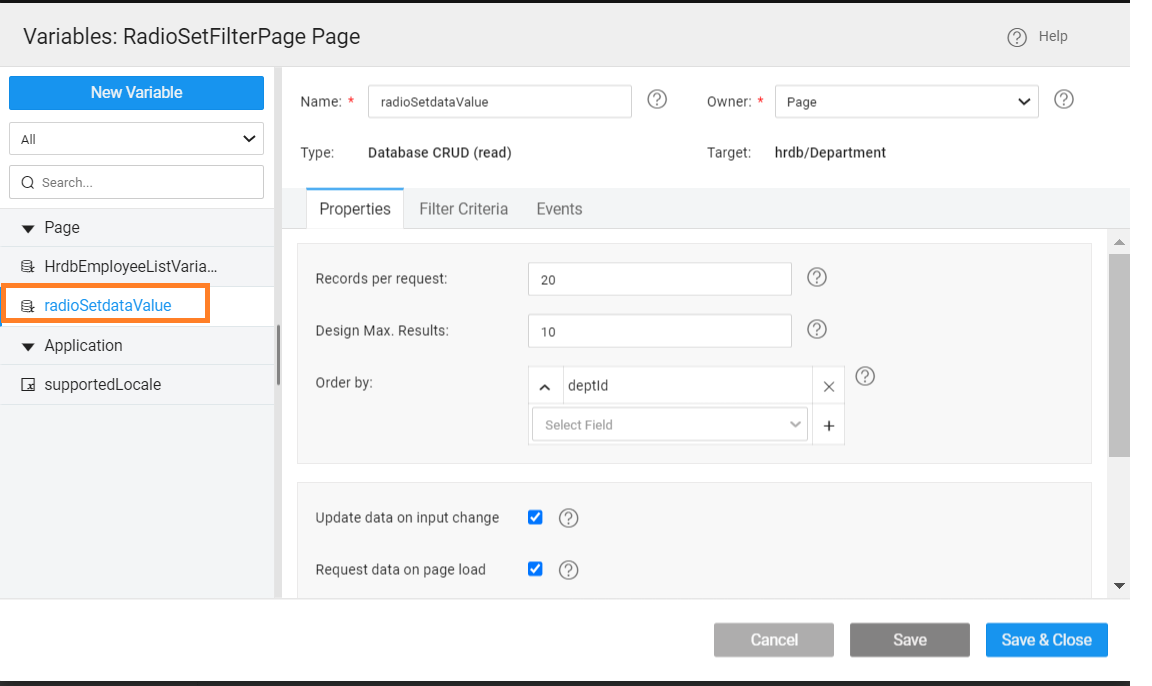Image resolution: width=1152 pixels, height=686 pixels.
Task: Open the All variable filter dropdown
Action: (x=136, y=139)
